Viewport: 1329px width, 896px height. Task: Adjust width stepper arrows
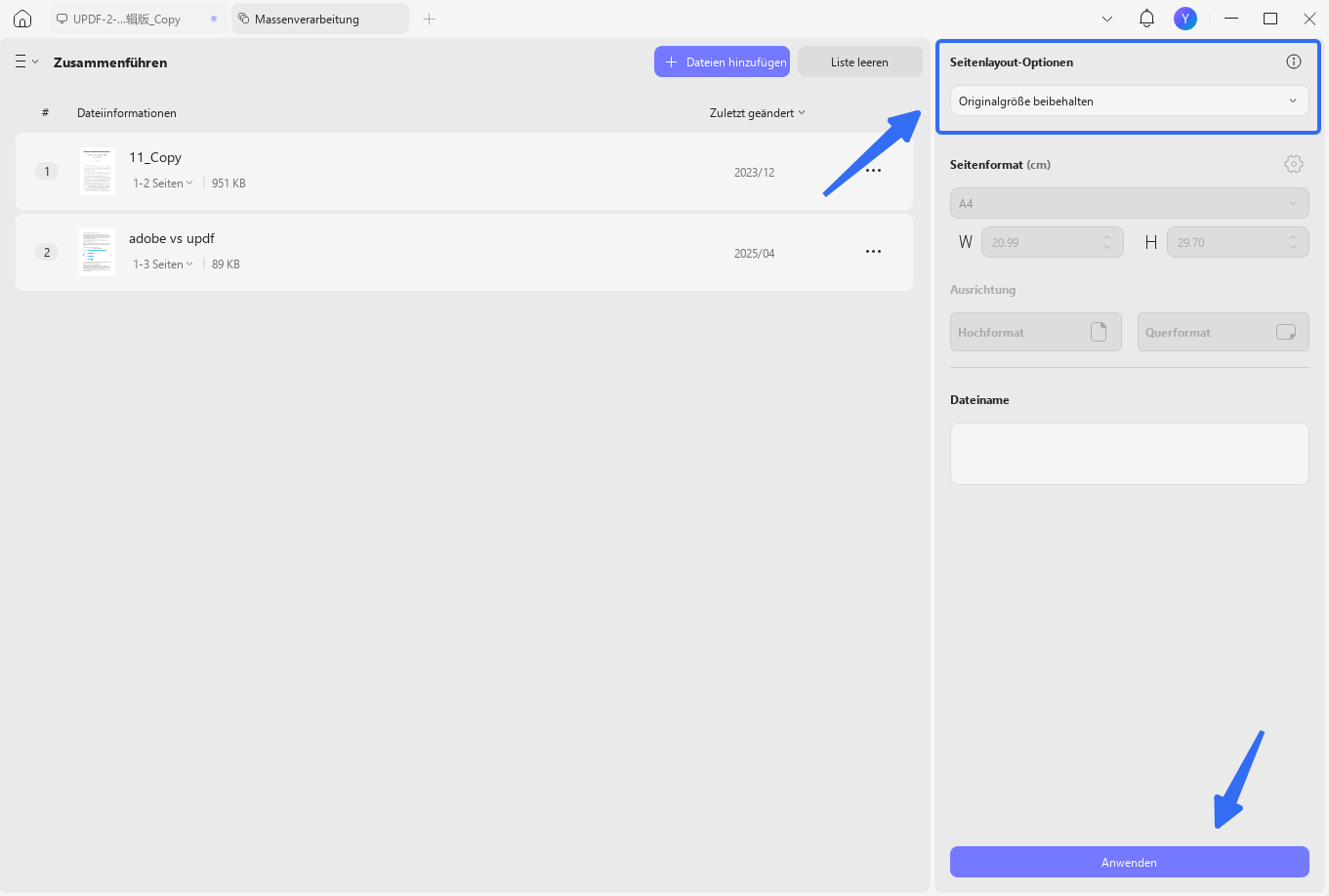coord(1107,242)
